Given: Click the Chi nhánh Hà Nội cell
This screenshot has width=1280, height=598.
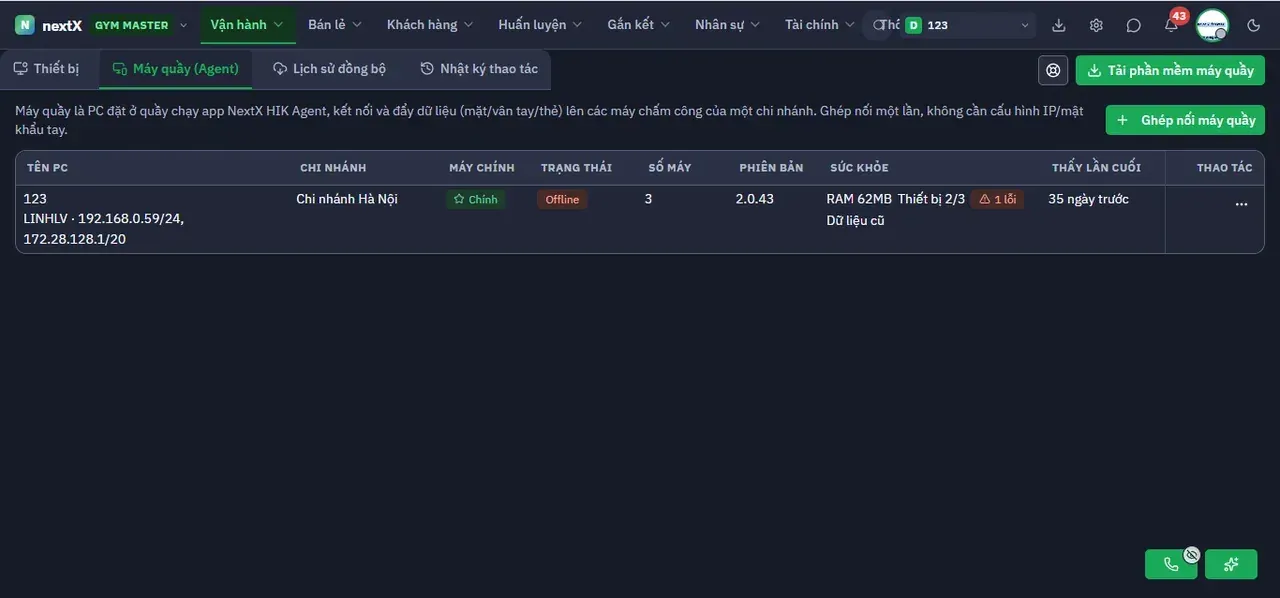Looking at the screenshot, I should click(347, 199).
